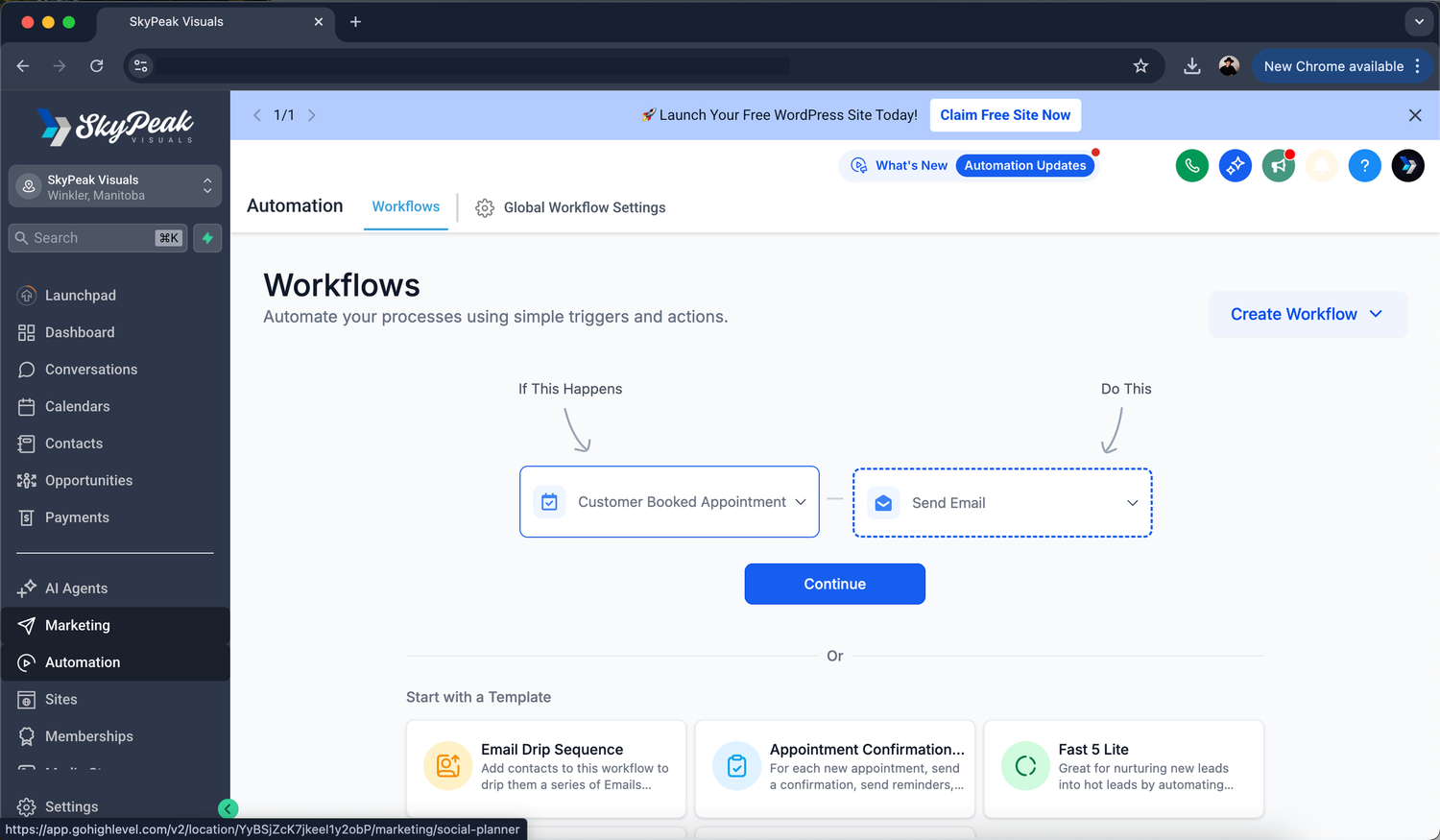Image resolution: width=1440 pixels, height=840 pixels.
Task: Dismiss the WordPress promo banner
Action: click(x=1415, y=115)
